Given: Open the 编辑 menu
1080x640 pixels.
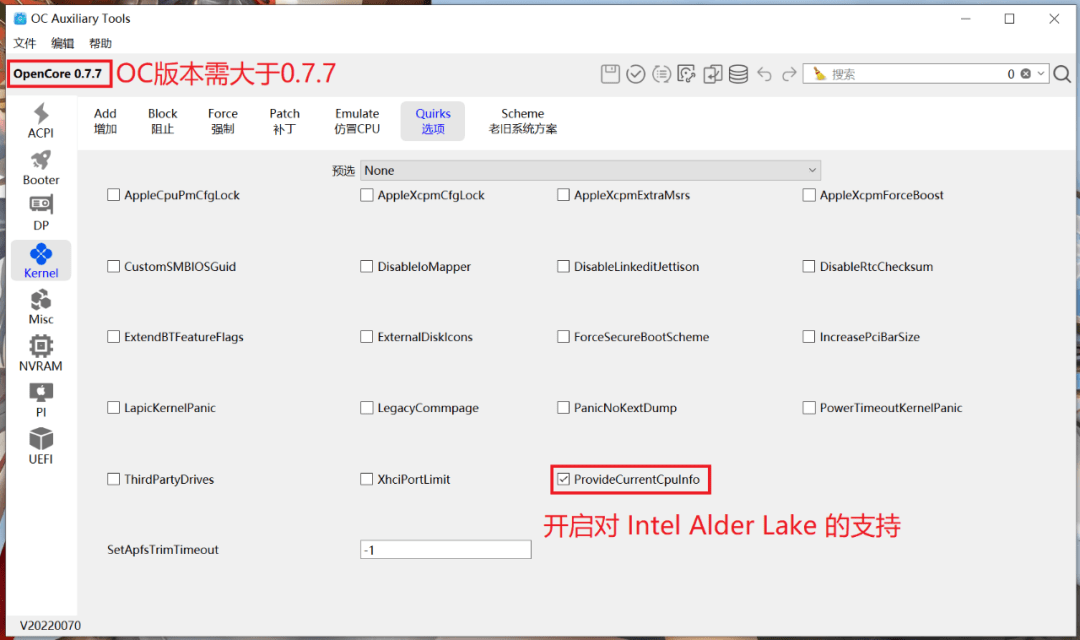Looking at the screenshot, I should pos(62,43).
